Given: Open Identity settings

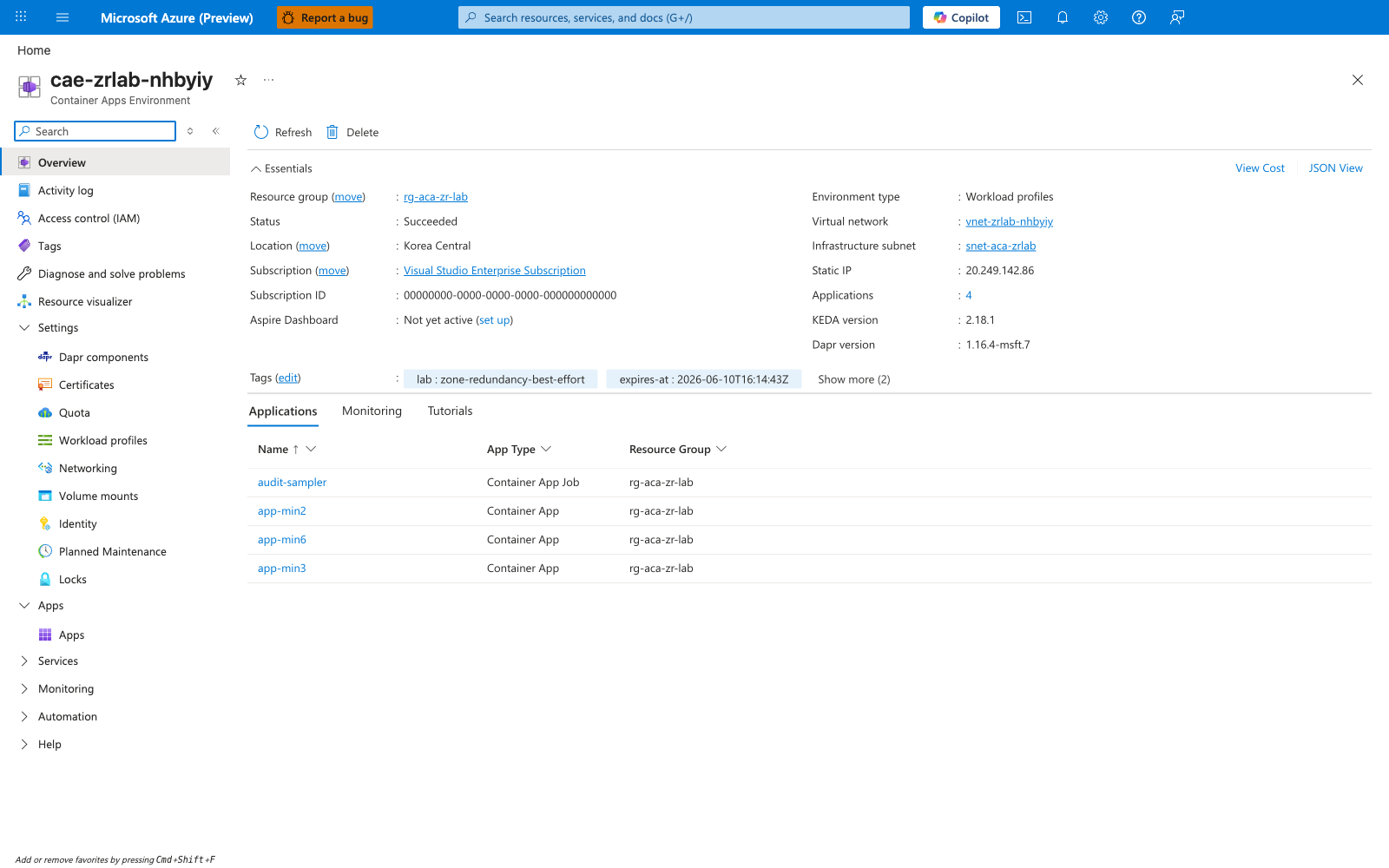Looking at the screenshot, I should [77, 524].
